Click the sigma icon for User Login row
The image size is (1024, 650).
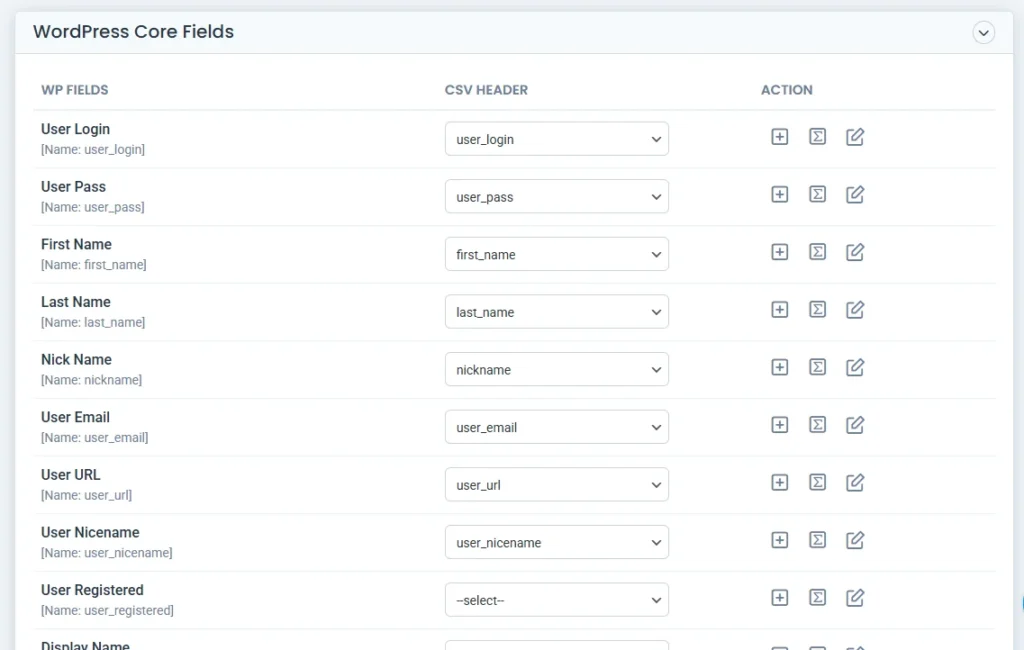point(817,137)
